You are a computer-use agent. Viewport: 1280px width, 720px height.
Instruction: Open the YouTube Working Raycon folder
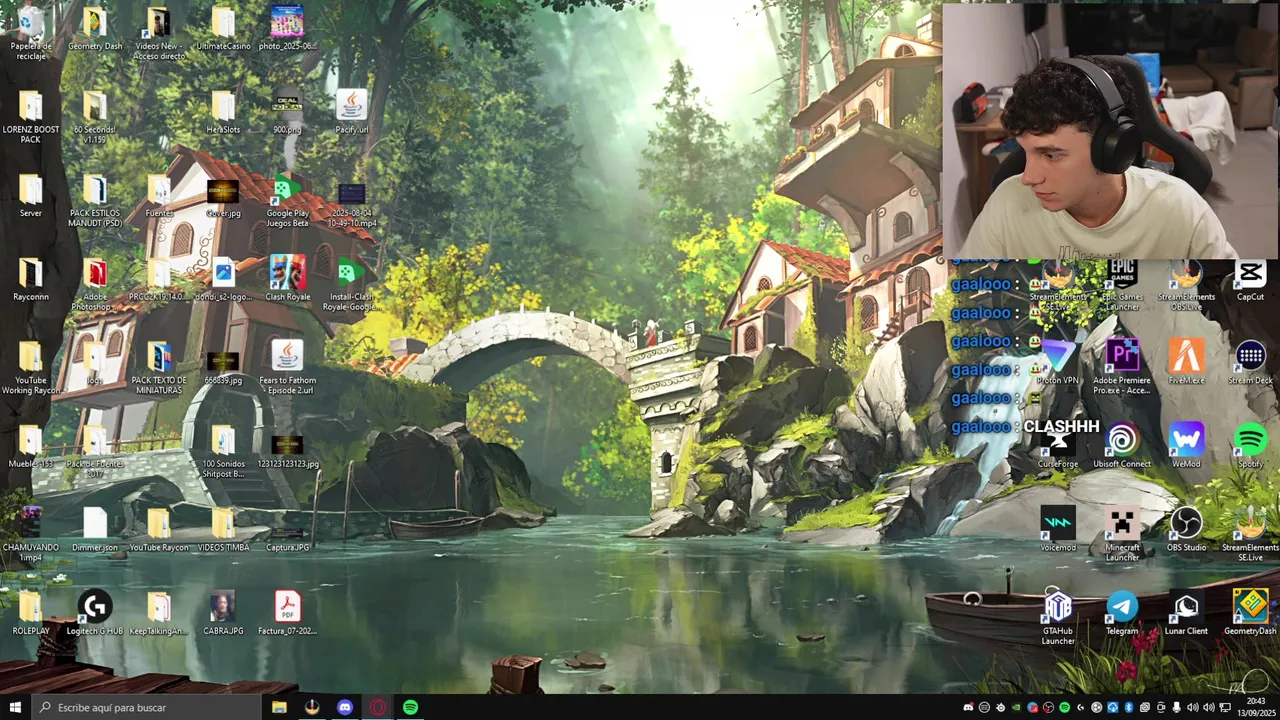[x=31, y=367]
